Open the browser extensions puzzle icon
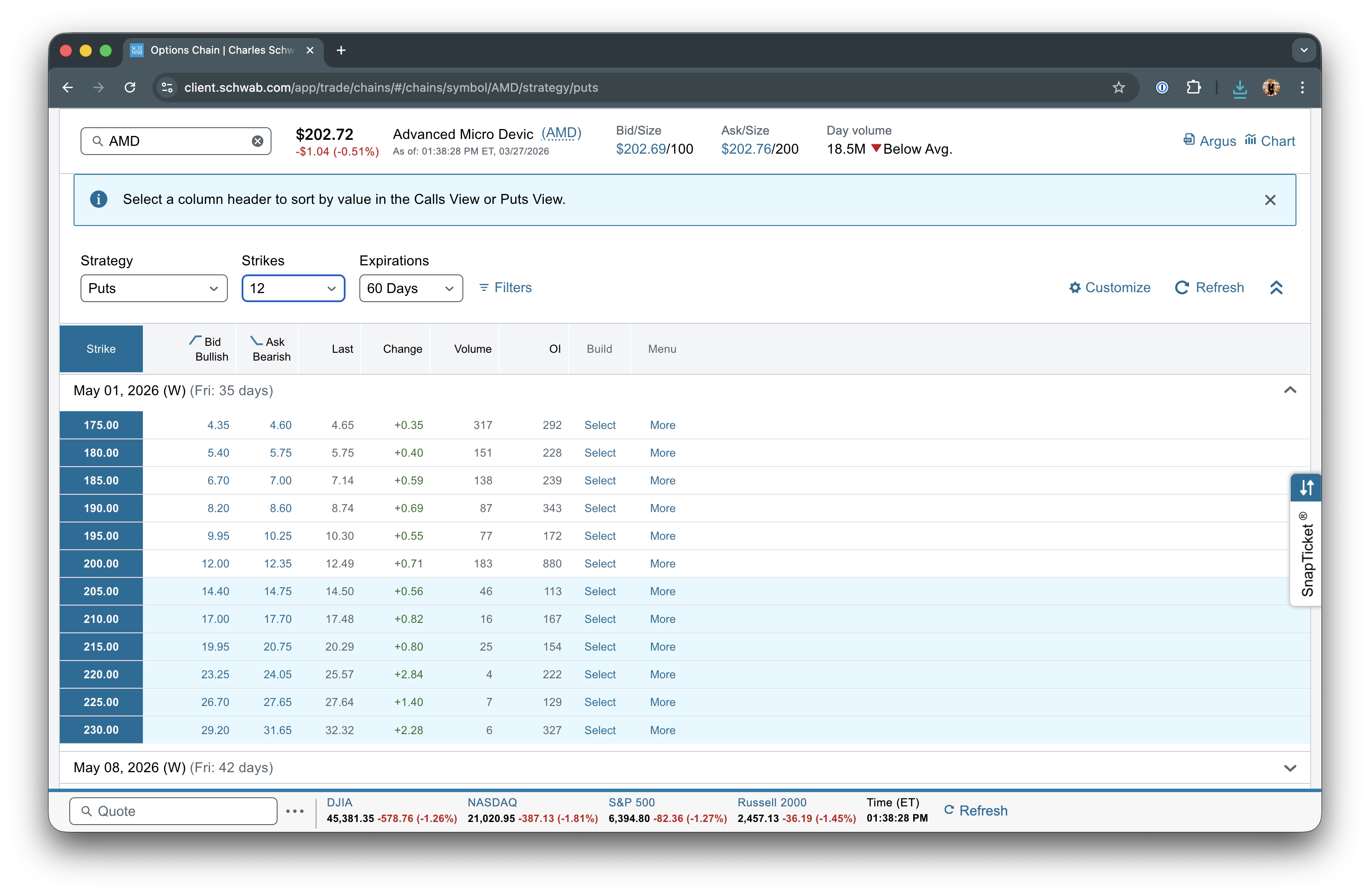The height and width of the screenshot is (896, 1370). pos(1194,87)
